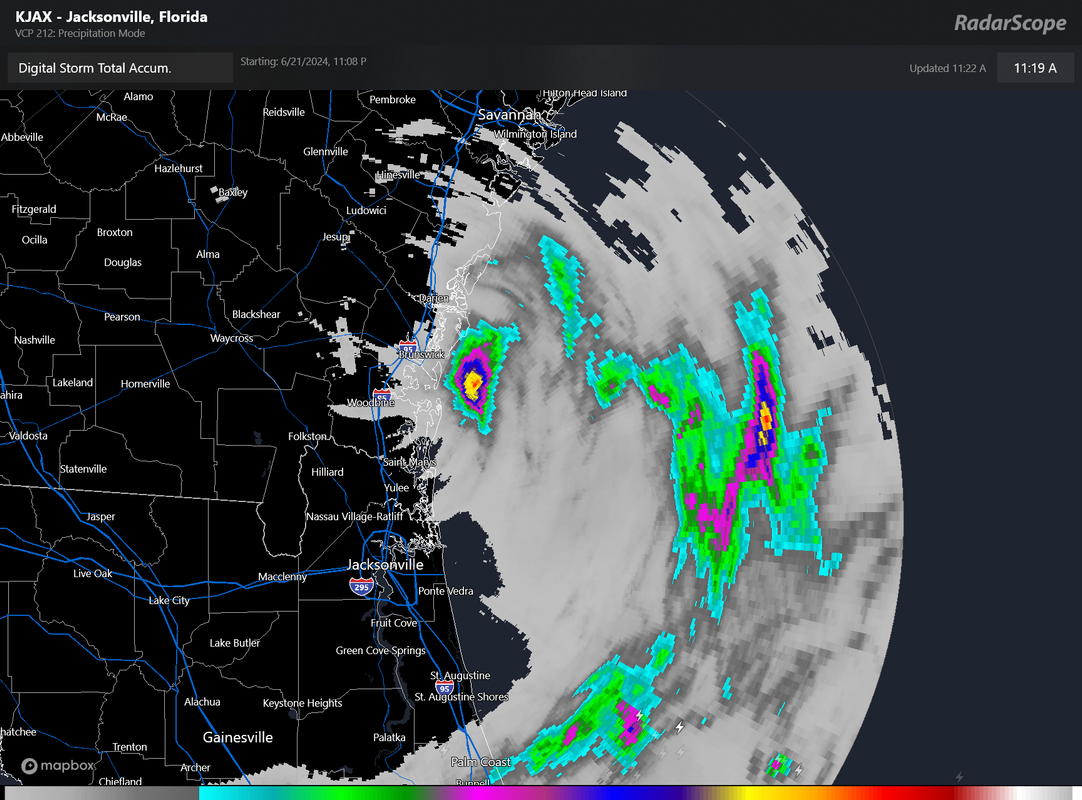Click the magenta section of the color legend bar

coord(483,793)
